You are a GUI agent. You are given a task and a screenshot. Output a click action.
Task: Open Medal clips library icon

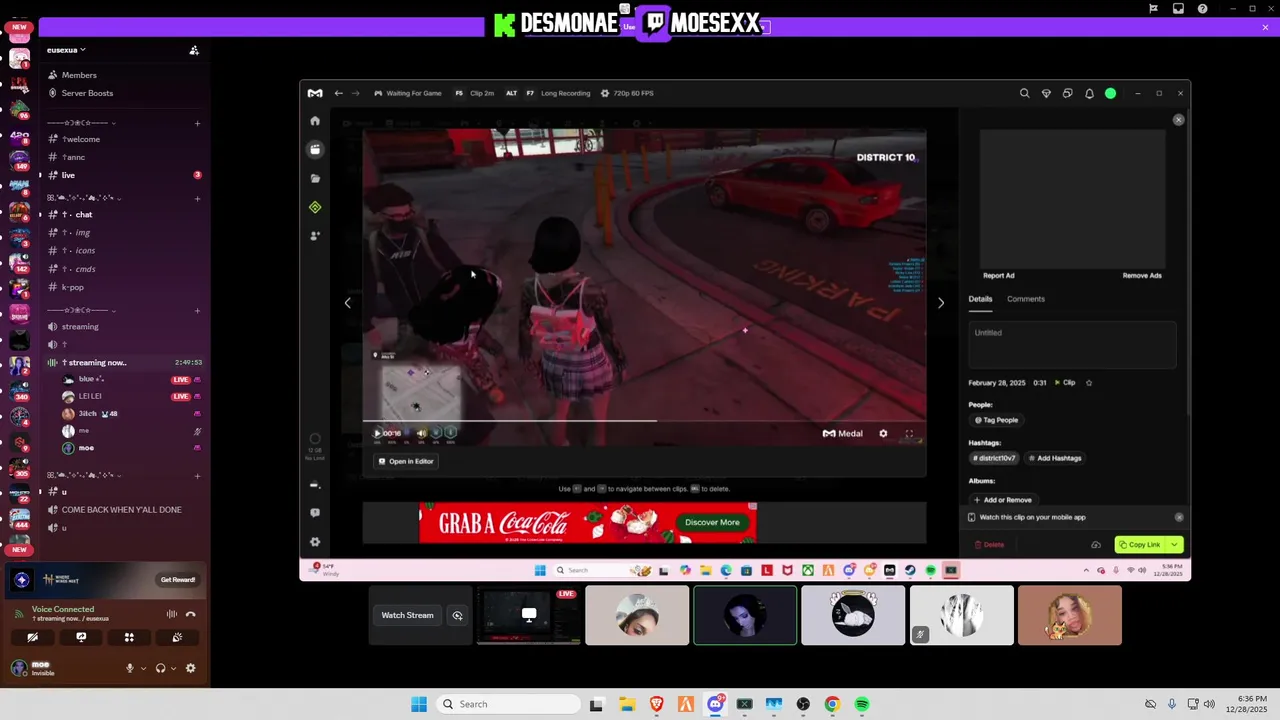click(315, 149)
